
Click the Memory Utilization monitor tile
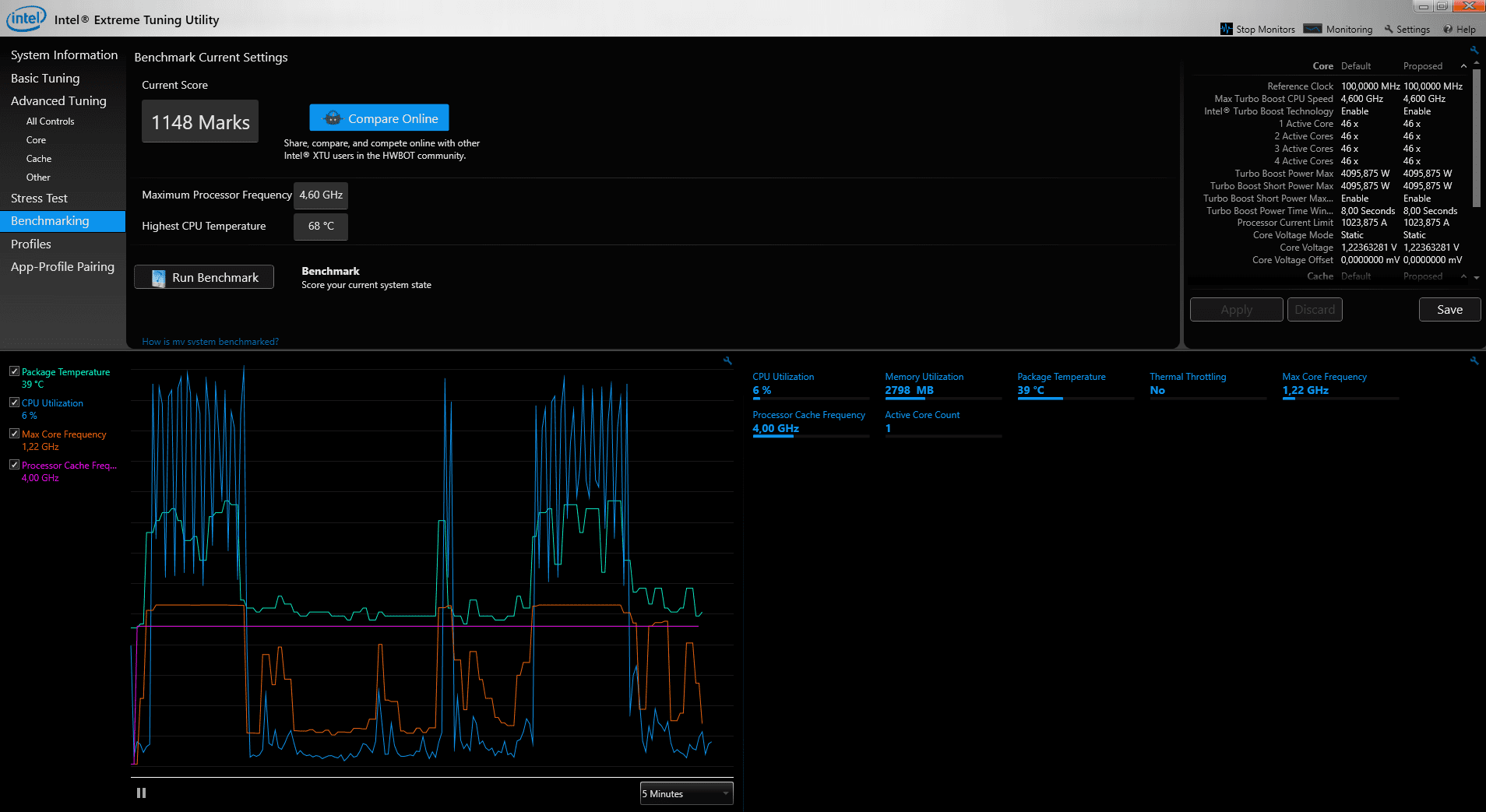pos(943,385)
